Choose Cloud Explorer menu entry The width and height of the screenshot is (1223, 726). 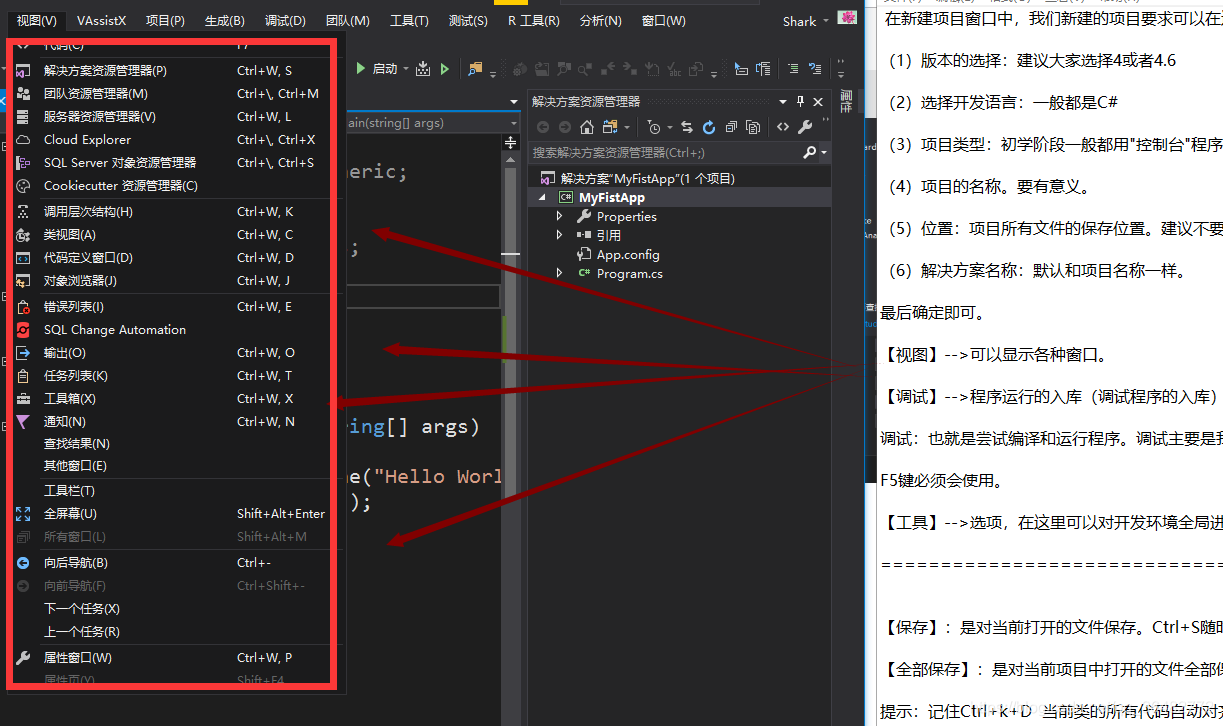177,140
